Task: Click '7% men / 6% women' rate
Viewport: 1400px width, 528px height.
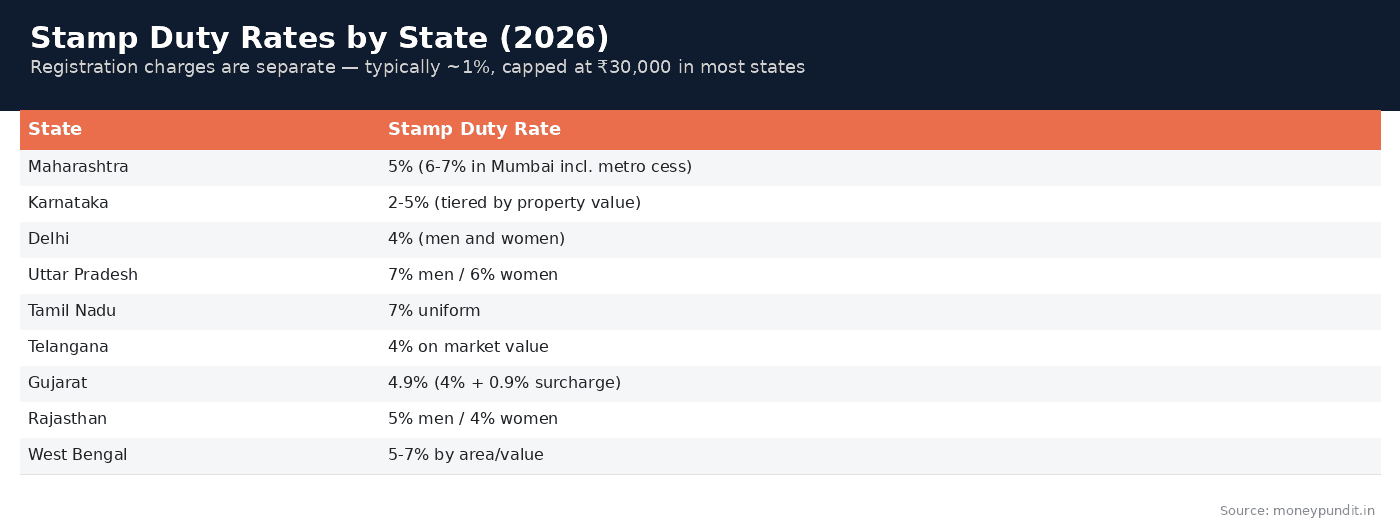Action: 473,275
